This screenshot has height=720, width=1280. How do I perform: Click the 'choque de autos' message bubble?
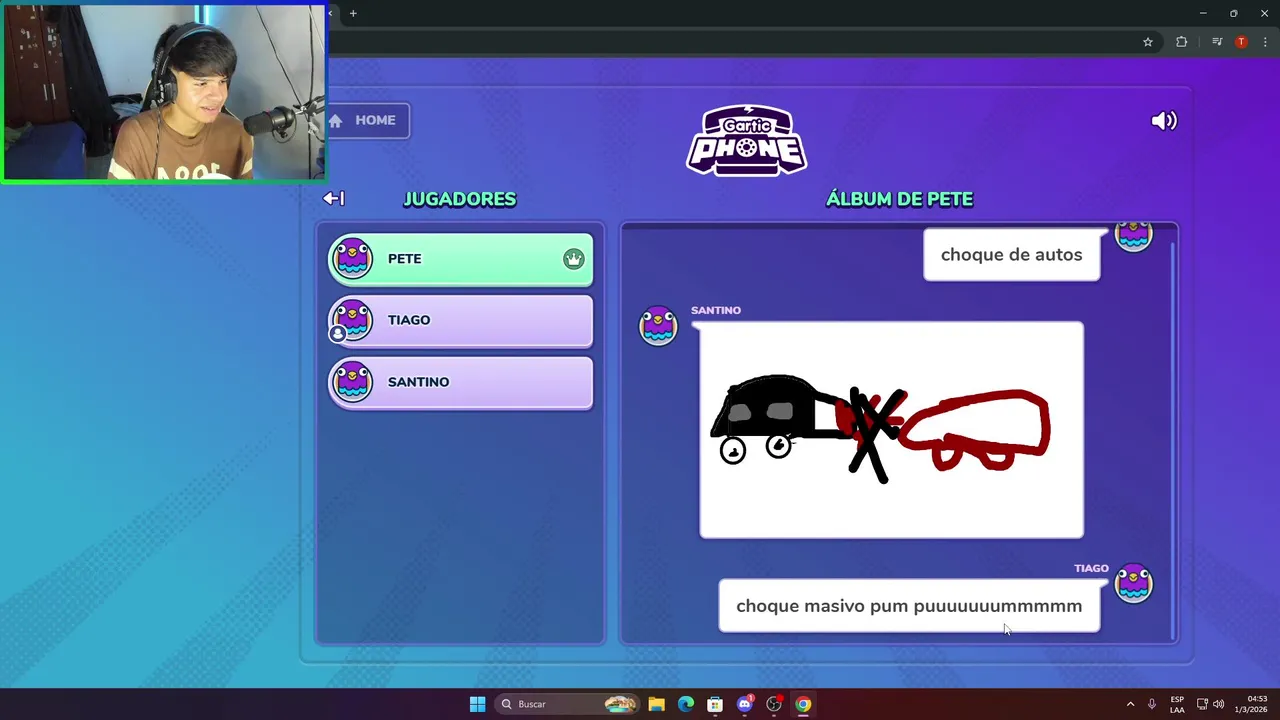tap(1011, 254)
